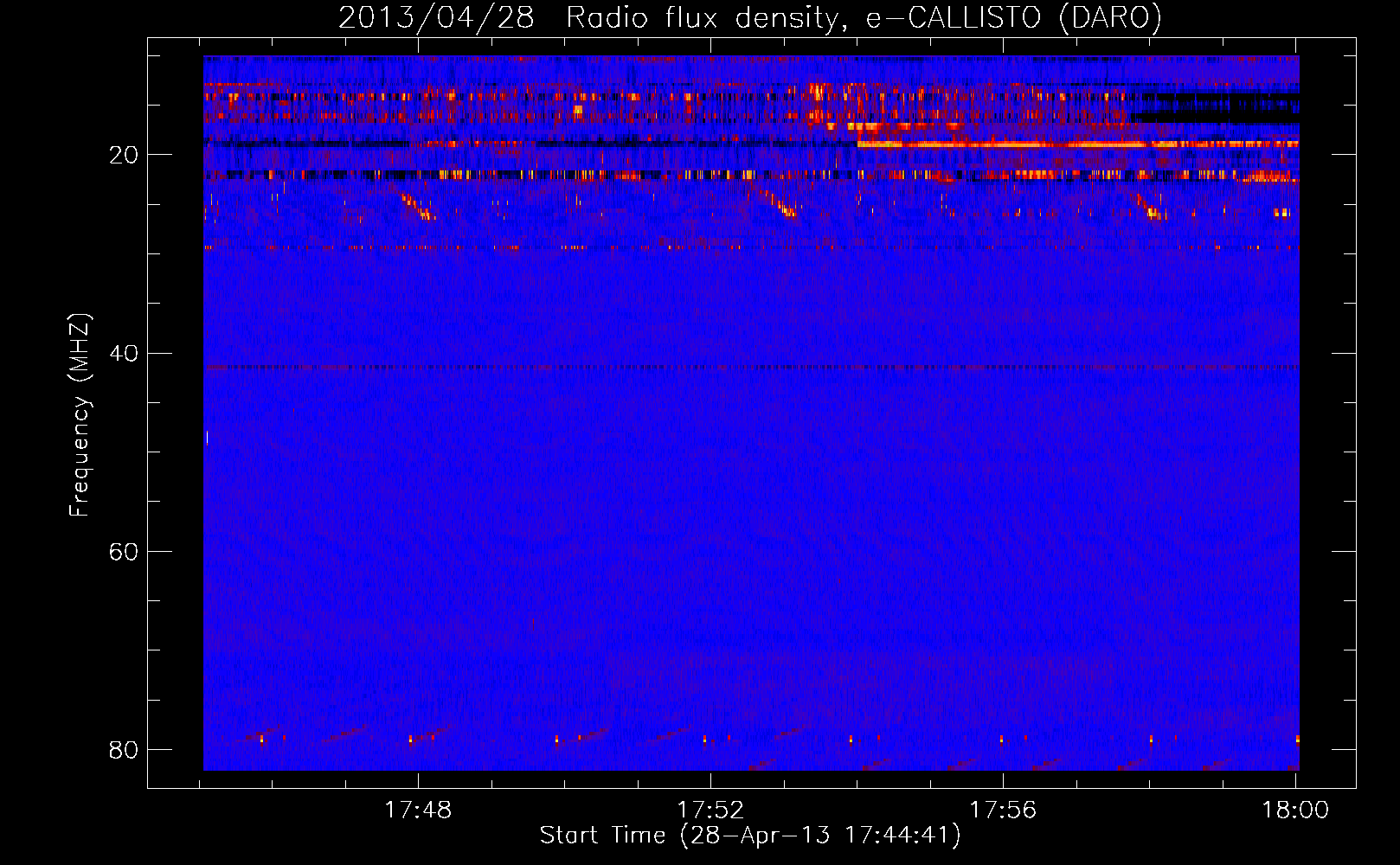Select the 60 MHz frequency tick label
The height and width of the screenshot is (865, 1400).
(x=124, y=551)
